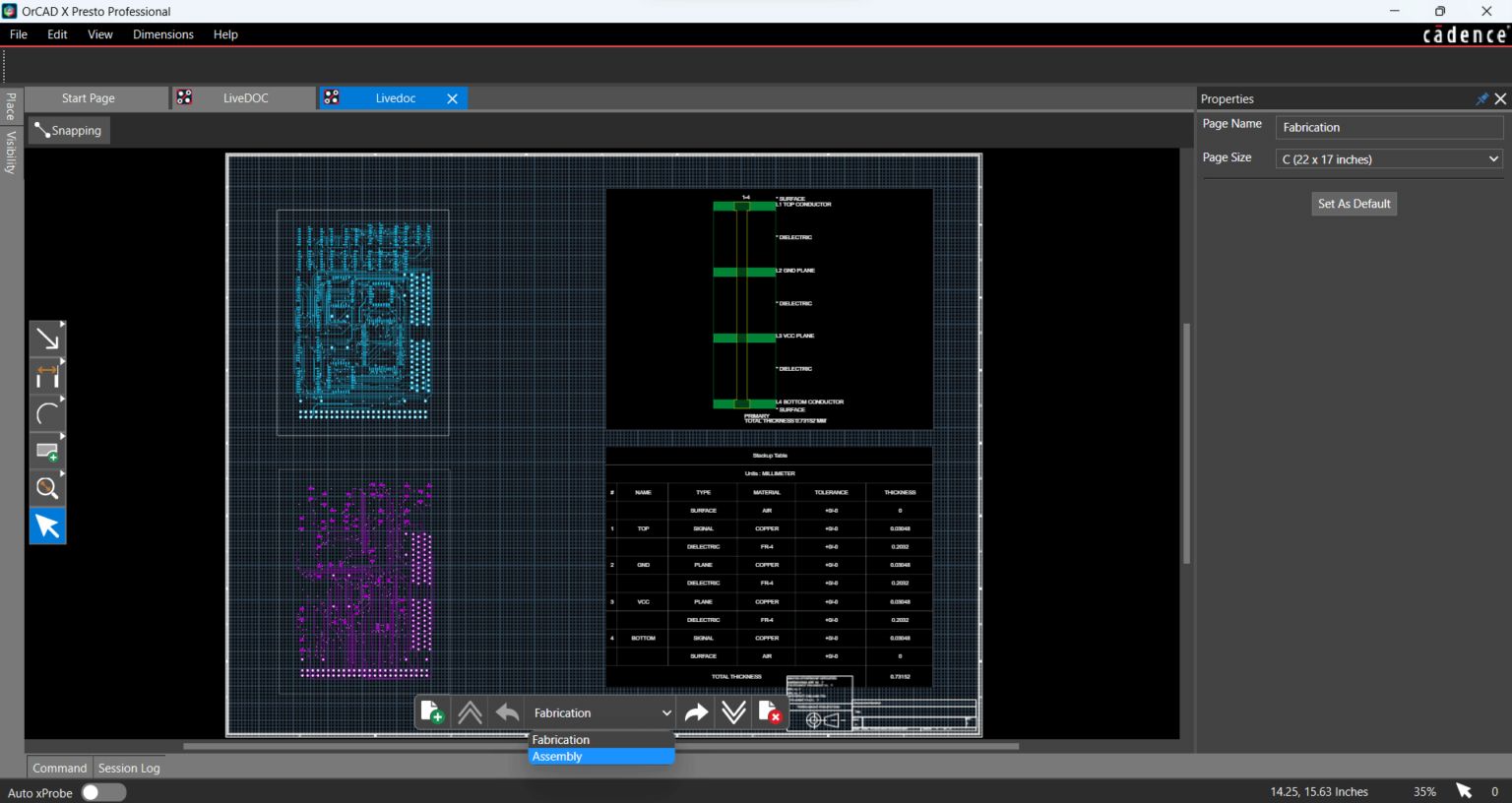Select the linear dimension tool
Image resolution: width=1512 pixels, height=803 pixels.
tap(46, 375)
